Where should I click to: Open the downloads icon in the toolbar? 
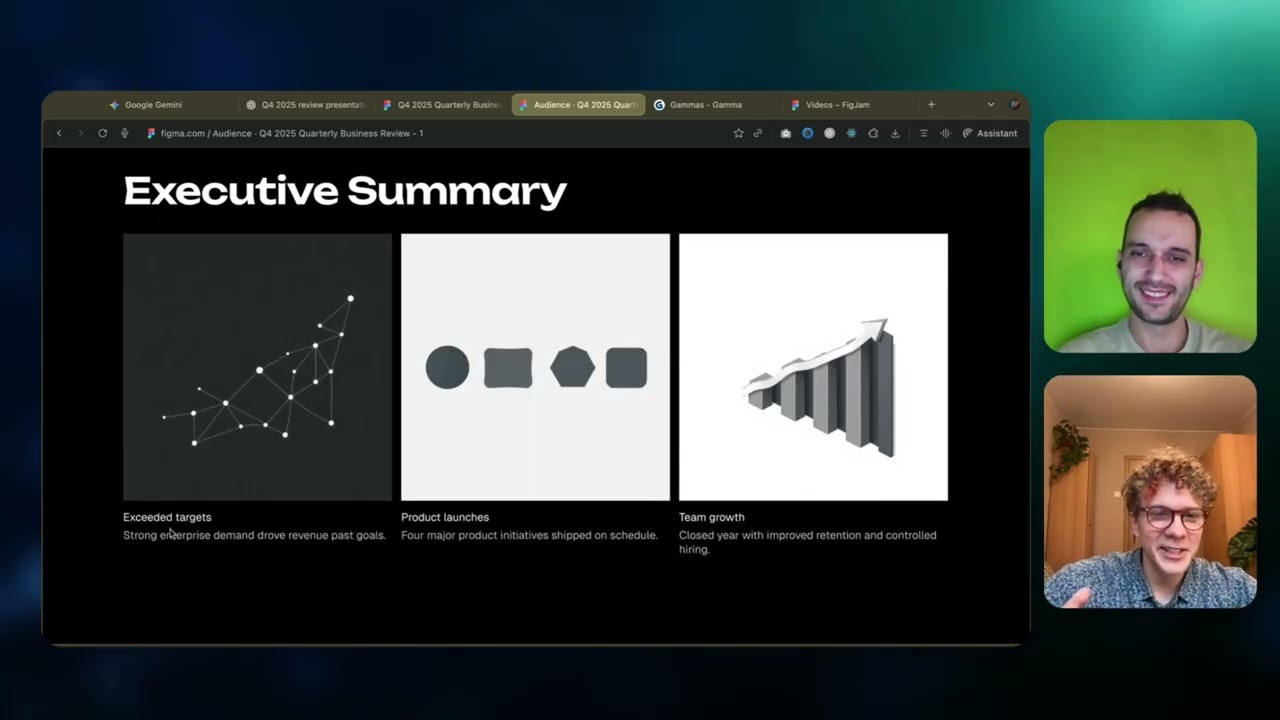895,133
